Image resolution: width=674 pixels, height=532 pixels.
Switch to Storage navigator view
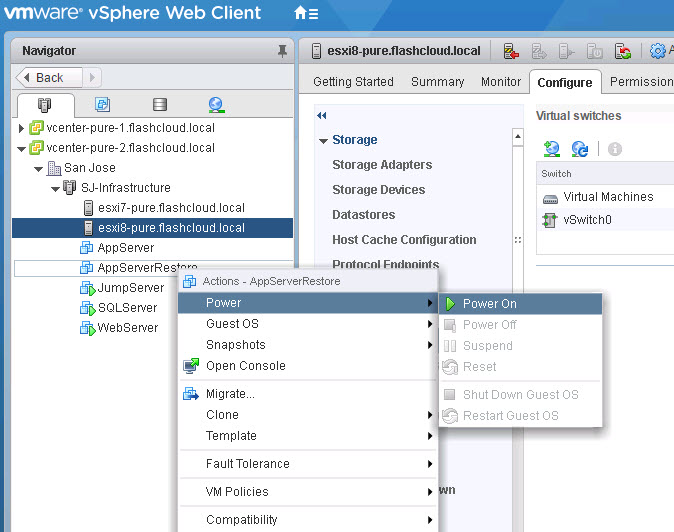(160, 104)
